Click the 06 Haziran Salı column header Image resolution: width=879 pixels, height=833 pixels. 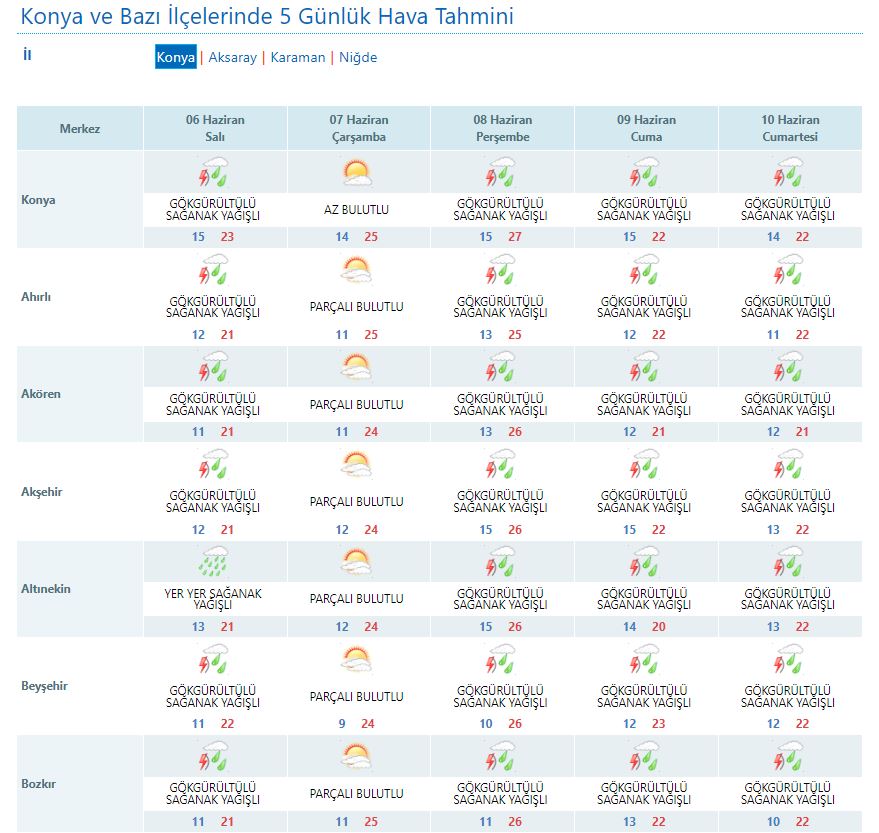pos(215,128)
